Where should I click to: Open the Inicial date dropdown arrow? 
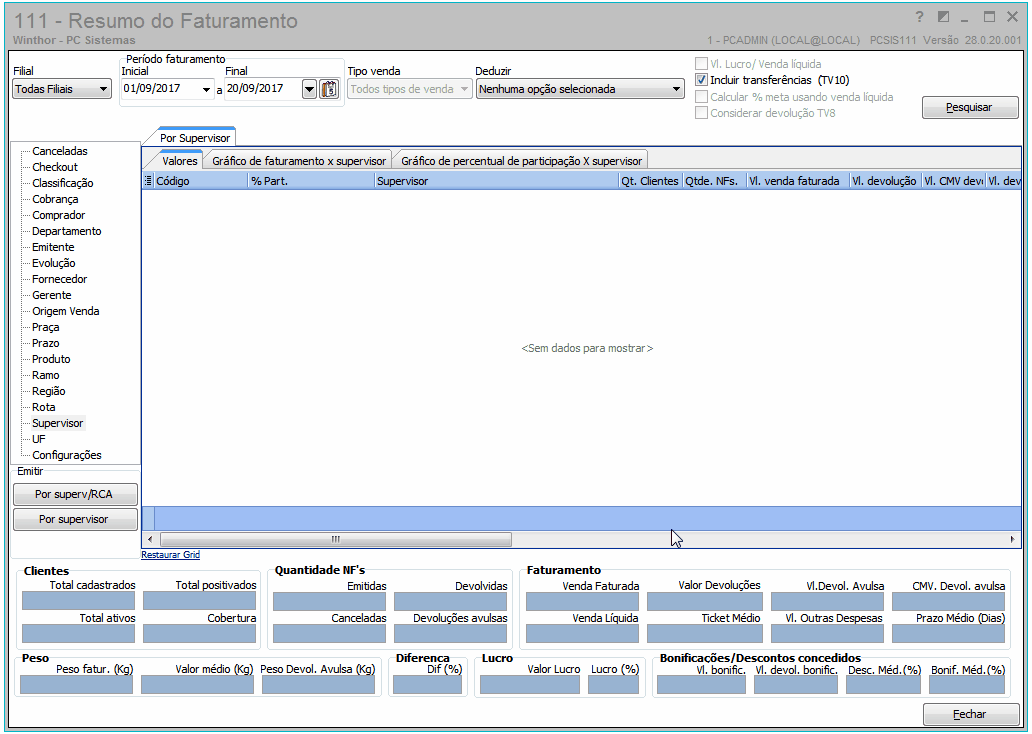click(x=206, y=90)
